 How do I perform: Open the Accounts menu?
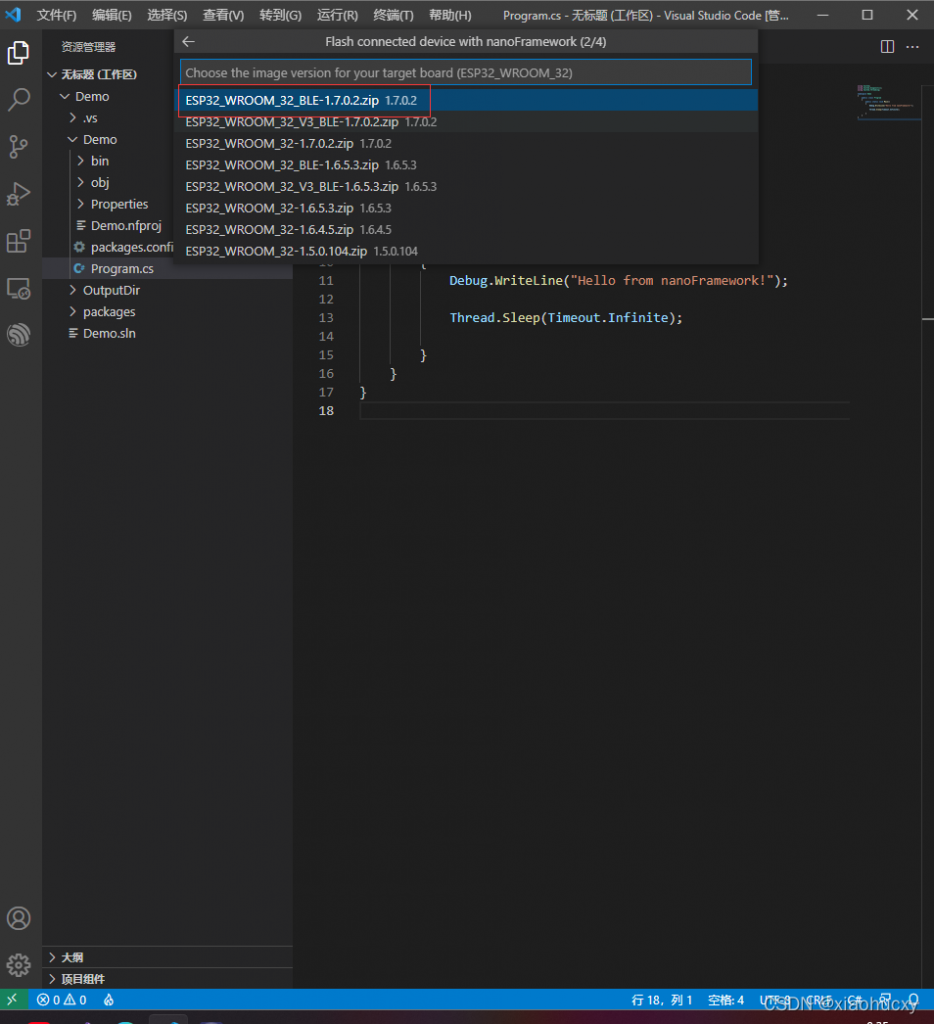18,918
